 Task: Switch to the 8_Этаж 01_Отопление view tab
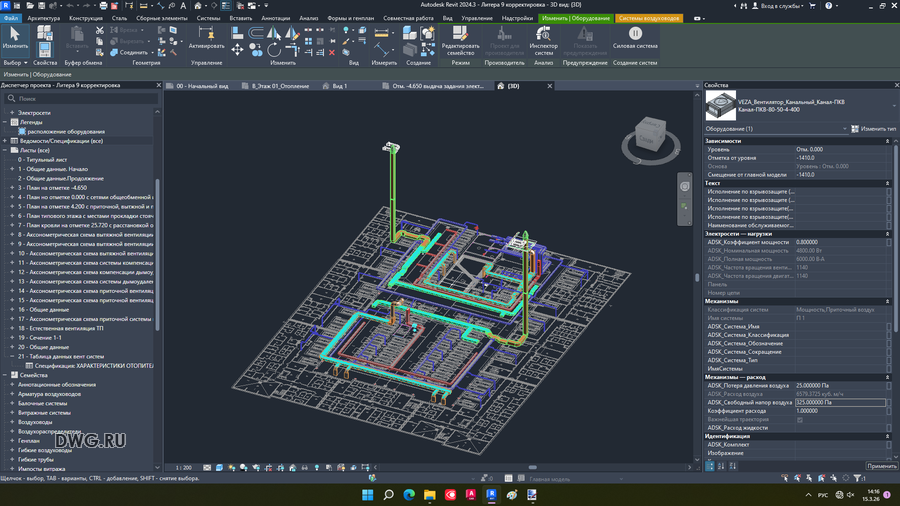tap(280, 86)
